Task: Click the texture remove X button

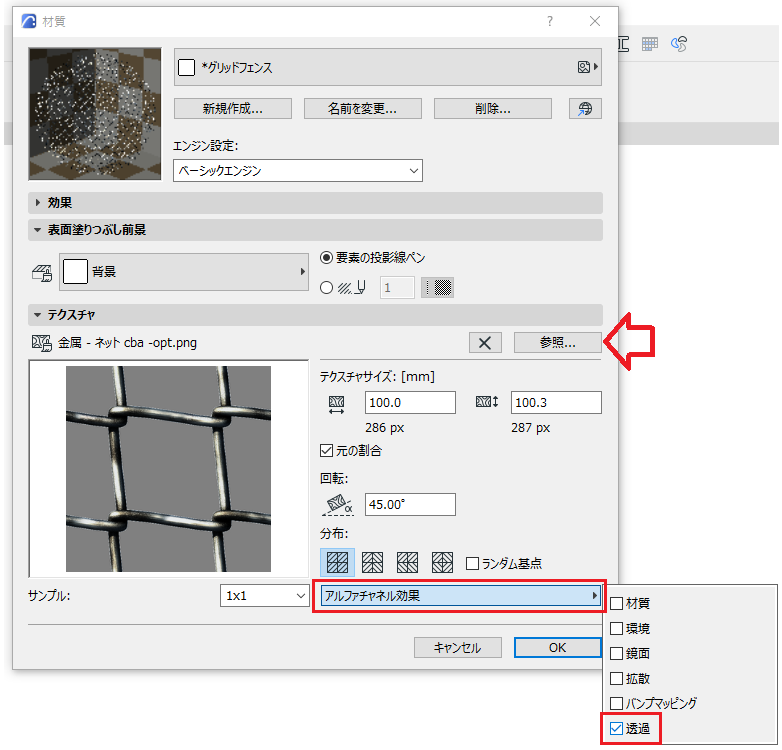Action: (485, 343)
